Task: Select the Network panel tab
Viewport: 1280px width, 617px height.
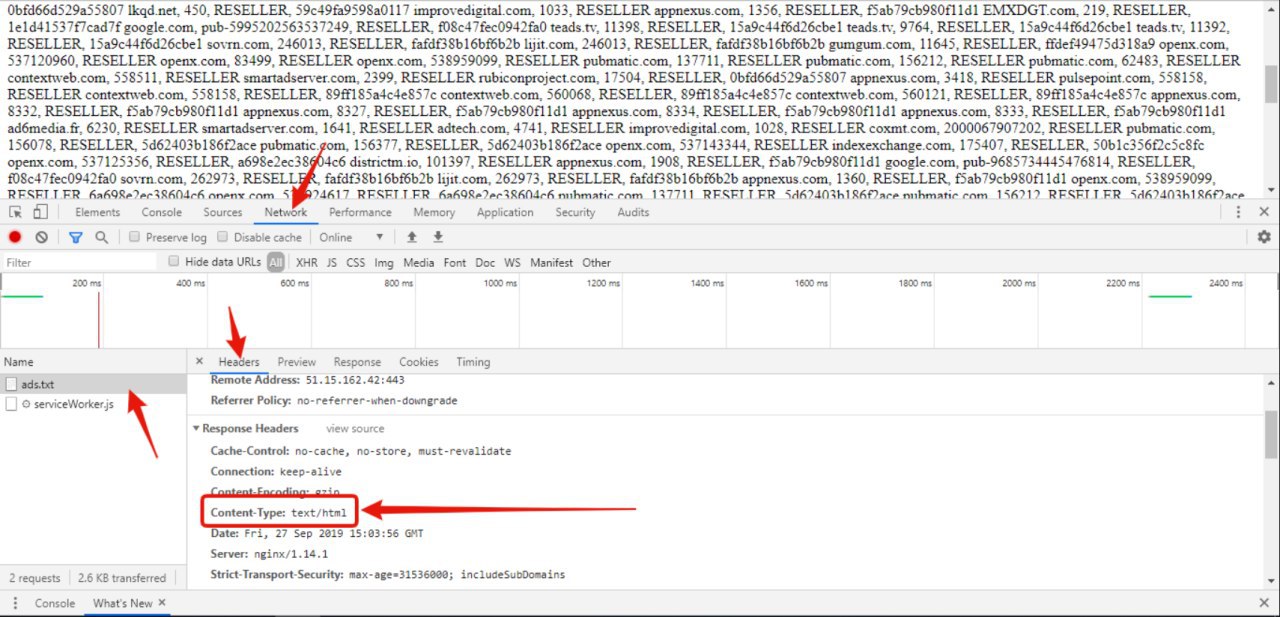Action: [286, 212]
